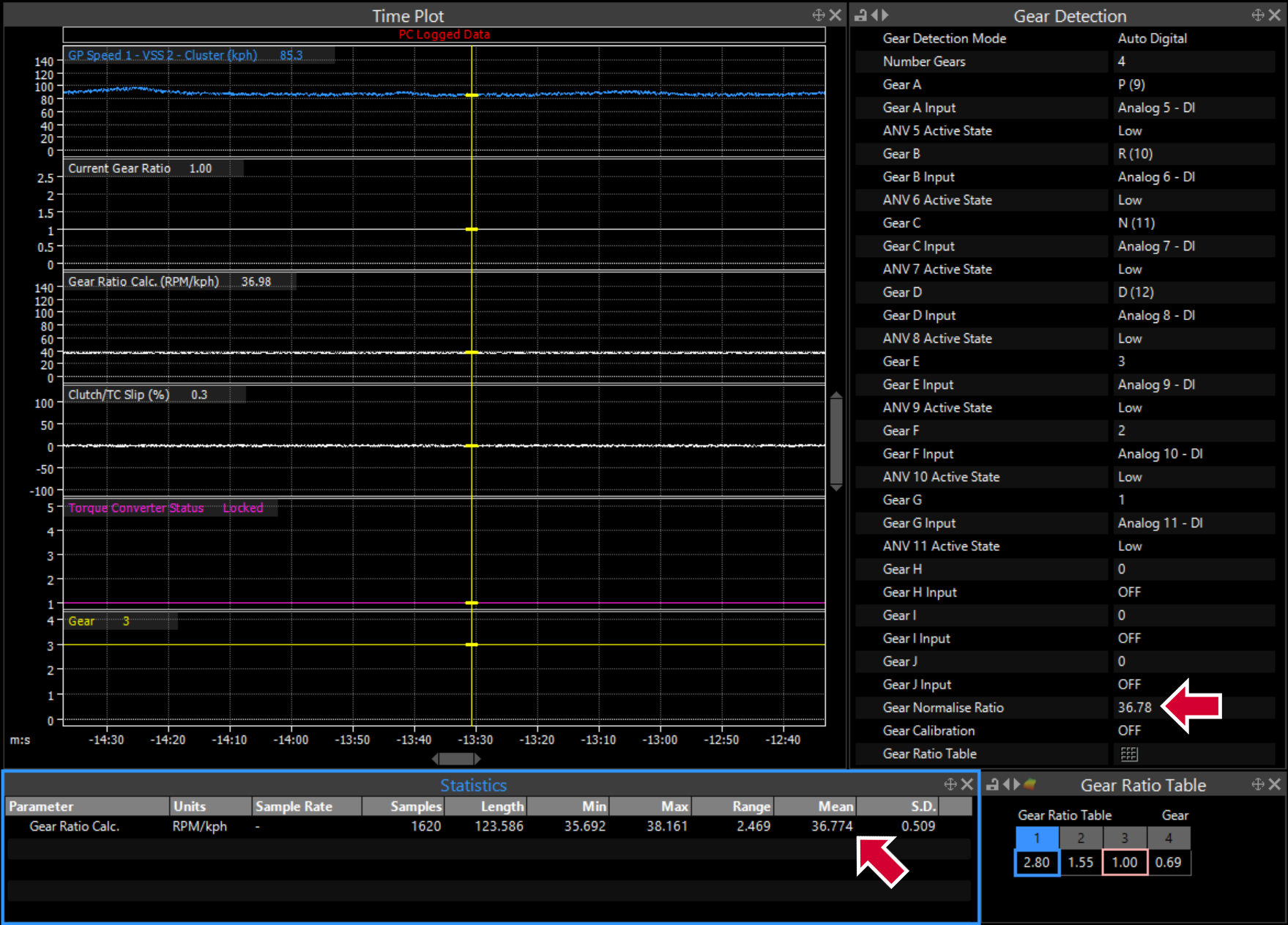The width and height of the screenshot is (1288, 925).
Task: Open the Gear Detection Mode dropdown
Action: 1152,39
